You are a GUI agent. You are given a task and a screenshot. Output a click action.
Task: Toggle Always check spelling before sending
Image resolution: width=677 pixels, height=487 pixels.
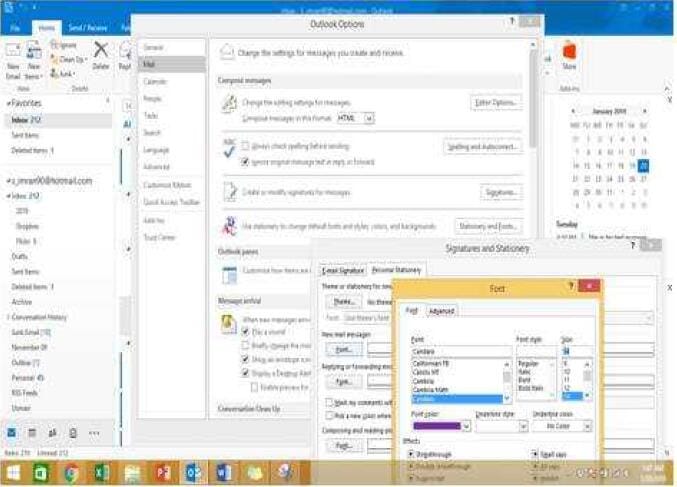coord(245,146)
